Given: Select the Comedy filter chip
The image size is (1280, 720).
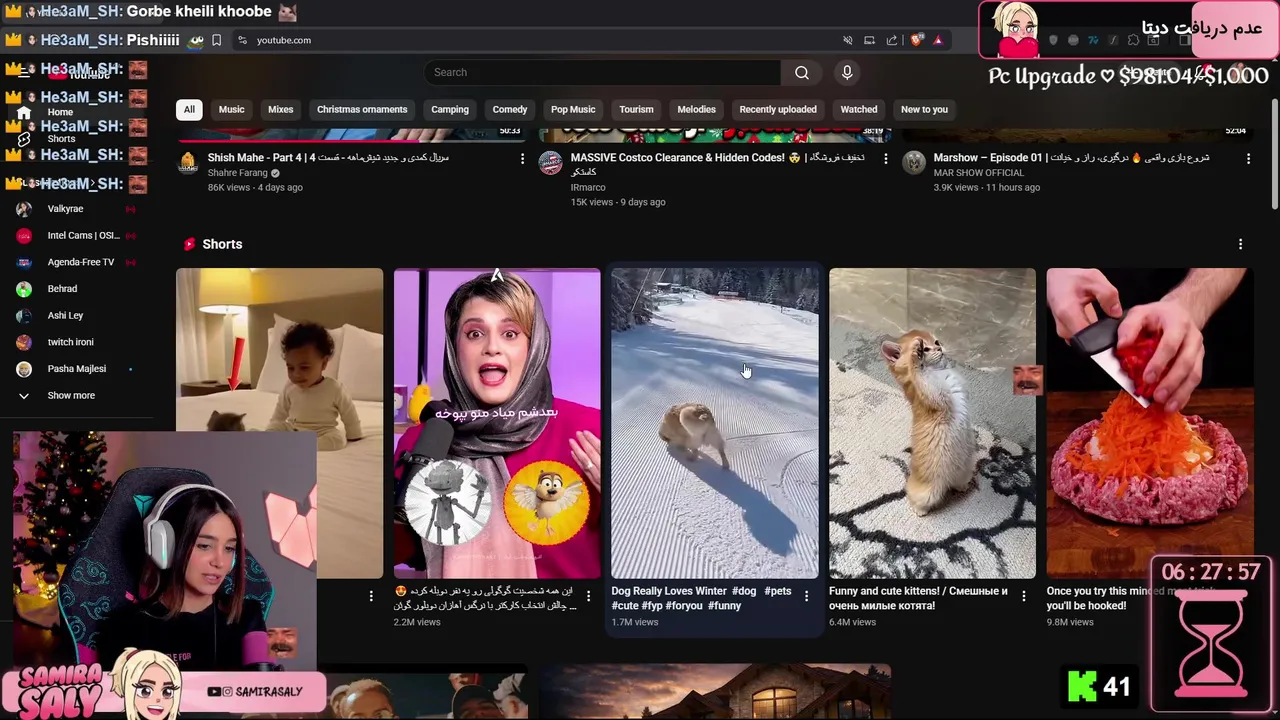Looking at the screenshot, I should pos(510,109).
